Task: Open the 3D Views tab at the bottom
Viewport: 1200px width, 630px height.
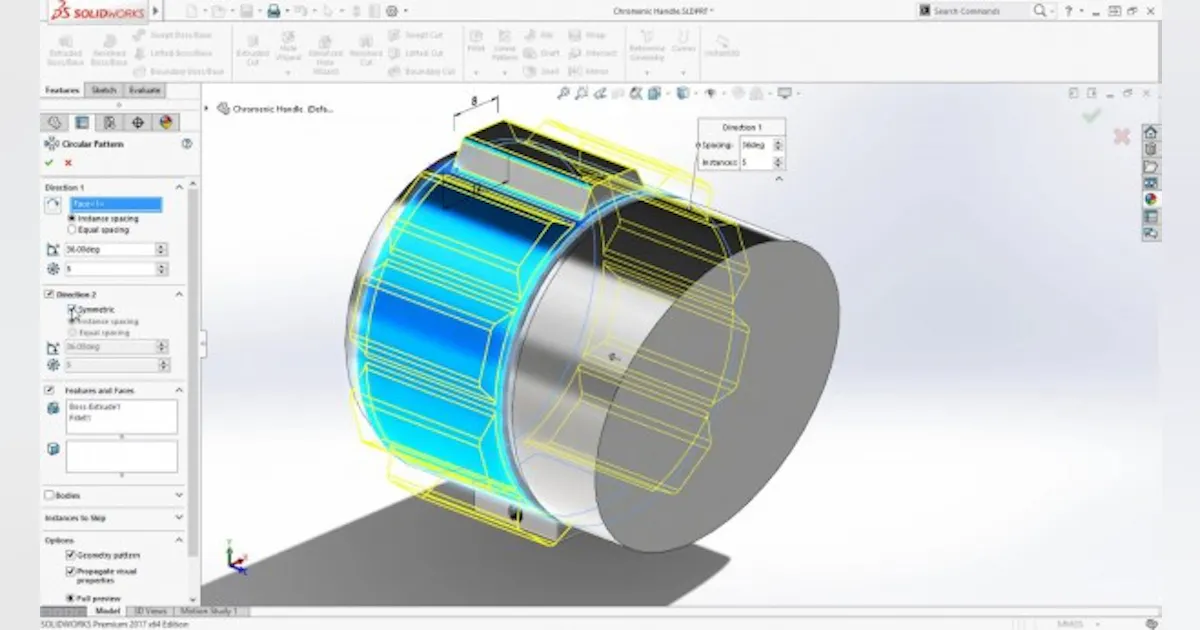Action: click(x=151, y=611)
